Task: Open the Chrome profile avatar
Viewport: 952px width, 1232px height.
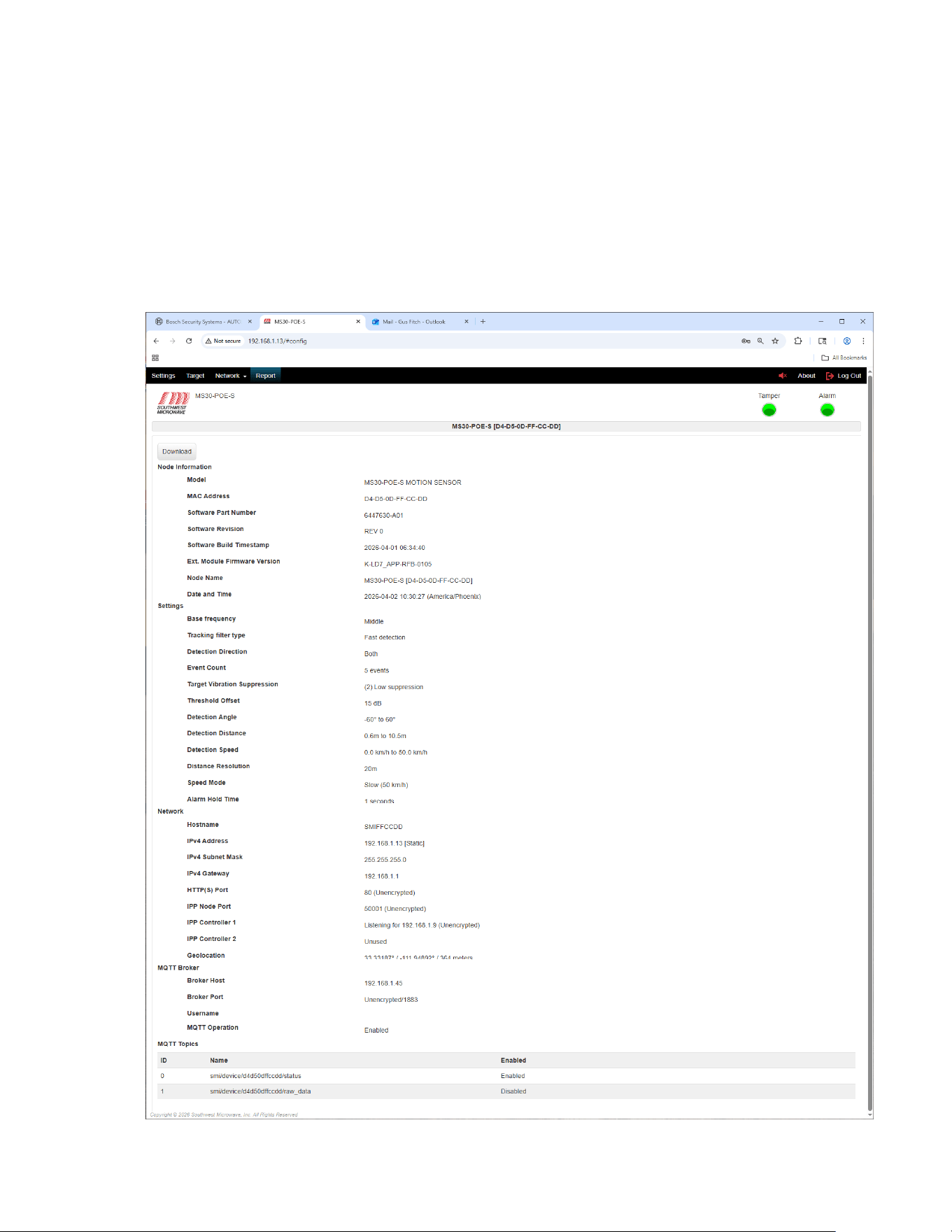Action: [846, 341]
